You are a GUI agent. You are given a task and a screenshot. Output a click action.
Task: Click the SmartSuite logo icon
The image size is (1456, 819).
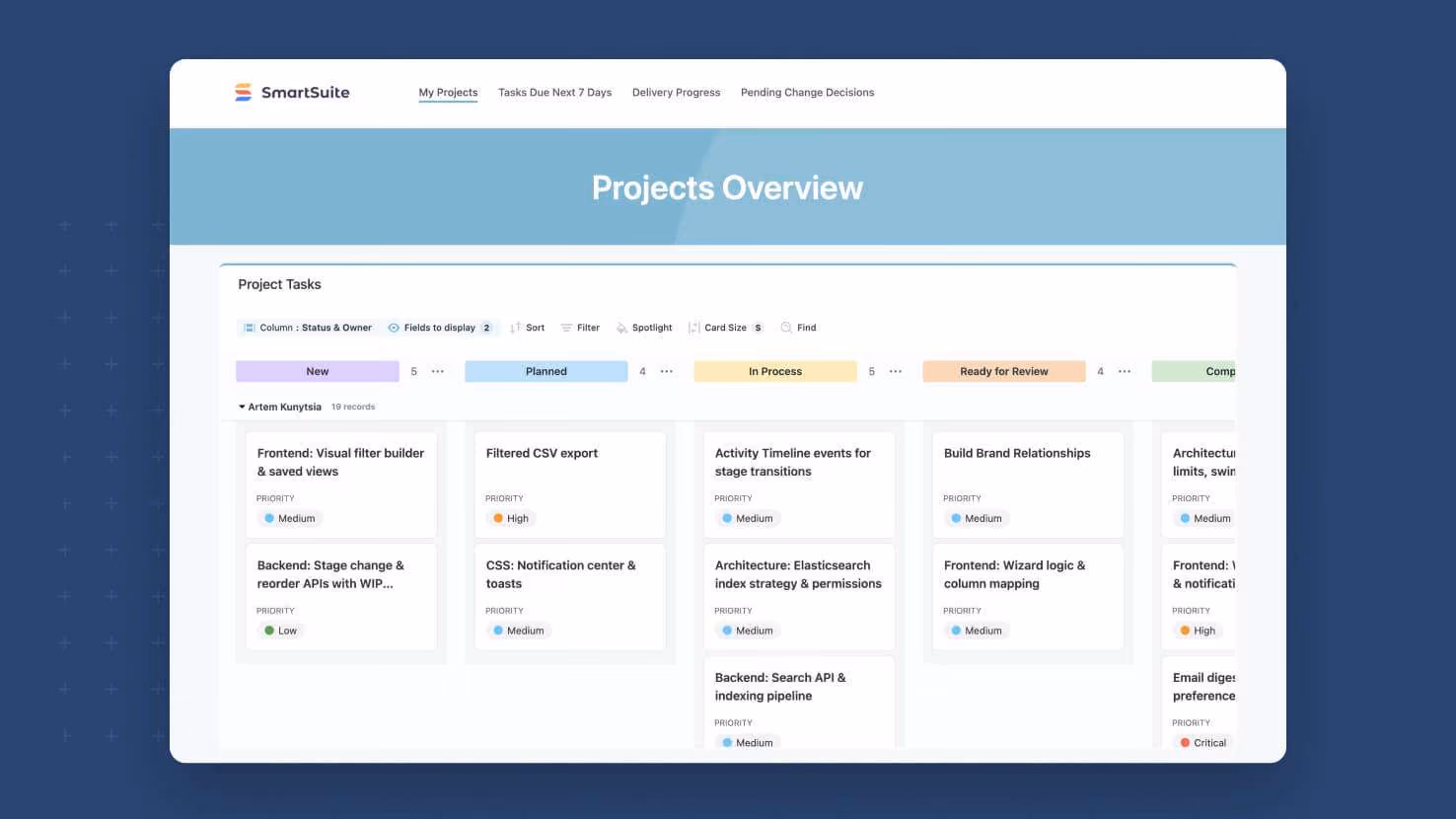243,92
